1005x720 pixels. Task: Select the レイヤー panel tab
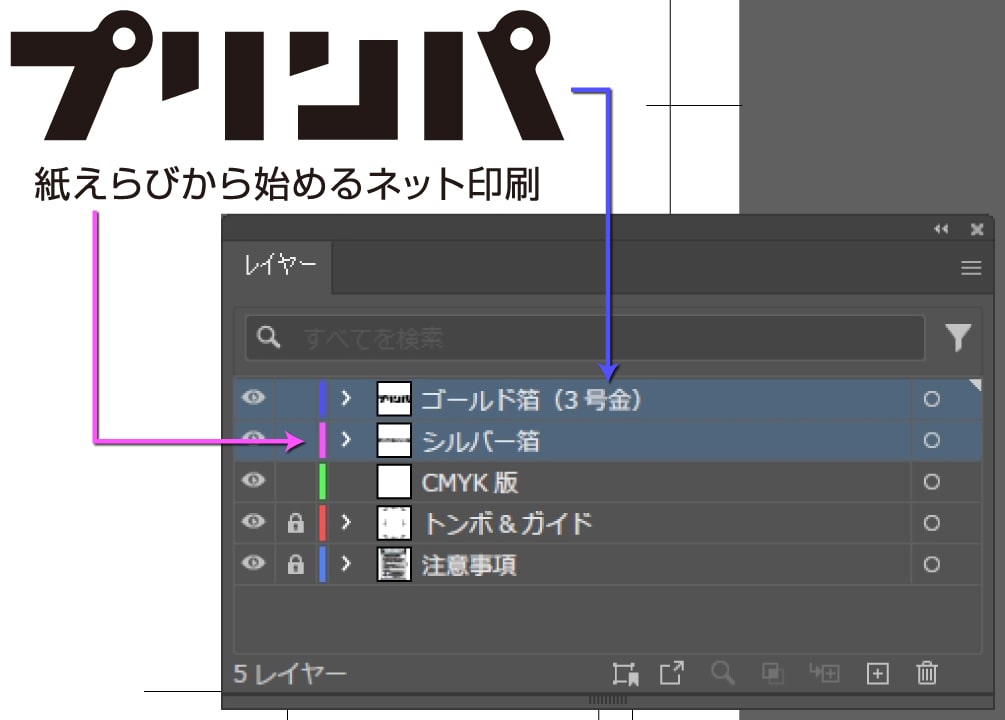[280, 267]
